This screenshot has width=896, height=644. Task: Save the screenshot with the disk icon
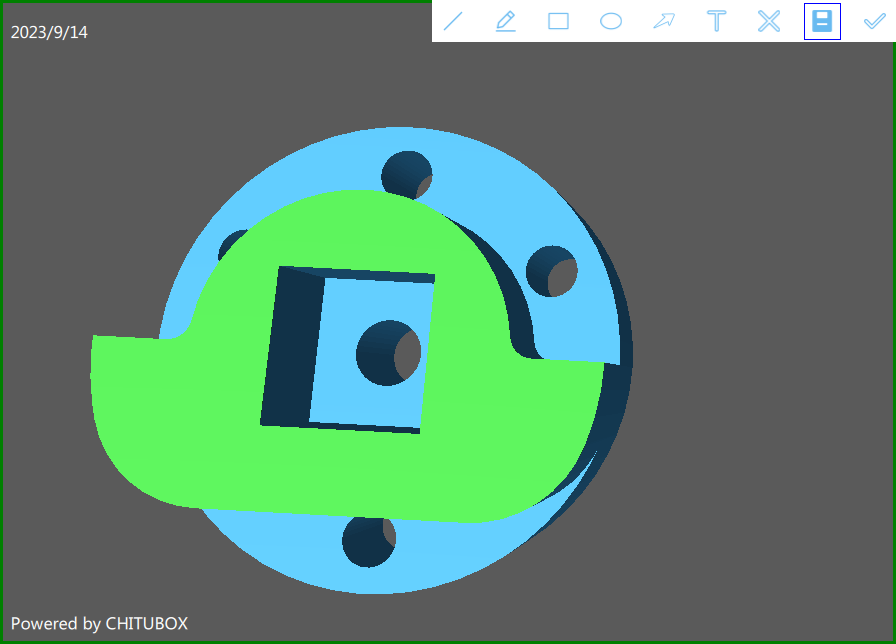(822, 21)
